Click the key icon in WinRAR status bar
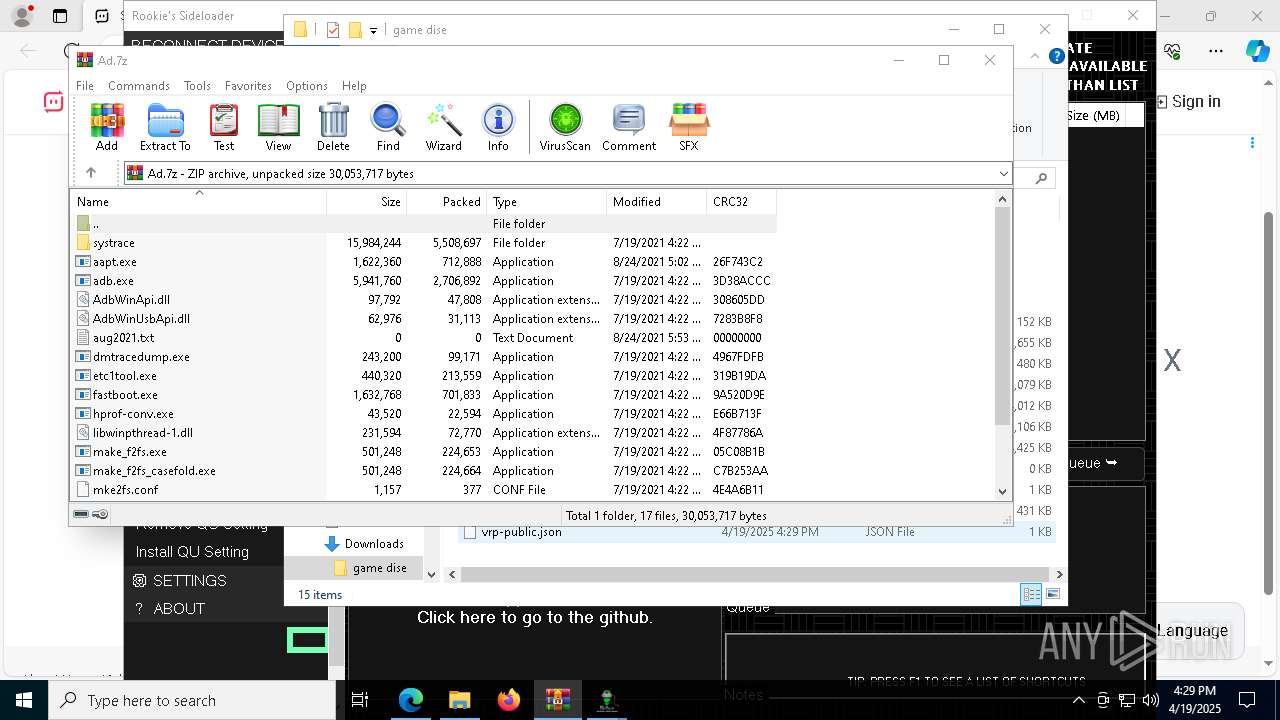 point(100,514)
